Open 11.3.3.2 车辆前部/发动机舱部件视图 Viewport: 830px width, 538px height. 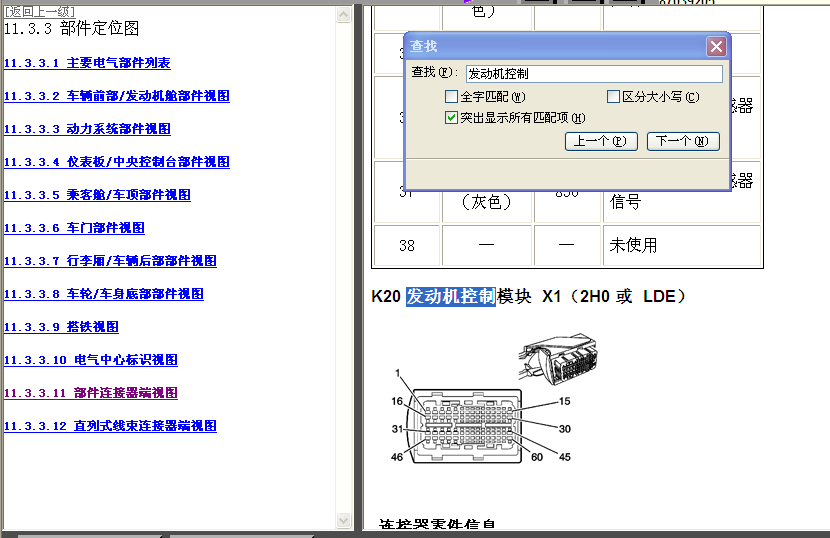116,96
